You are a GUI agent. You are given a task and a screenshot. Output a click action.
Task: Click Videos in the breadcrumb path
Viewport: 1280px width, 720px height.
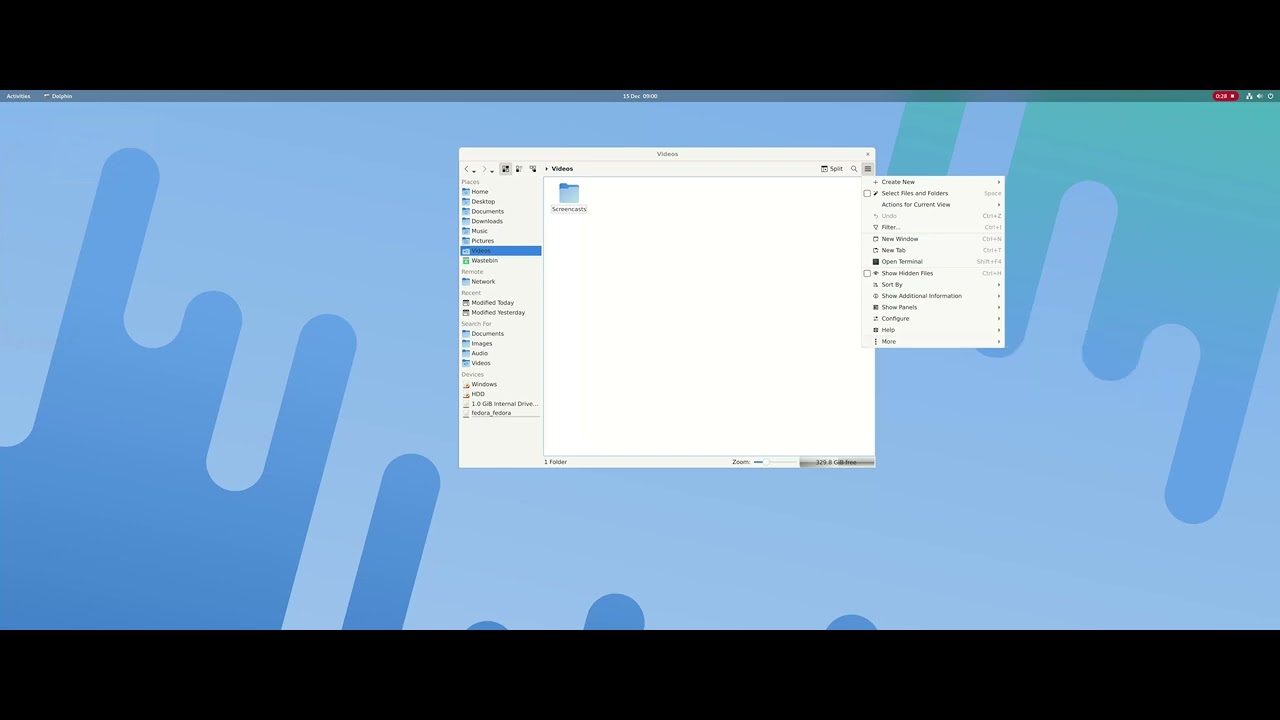click(x=562, y=169)
